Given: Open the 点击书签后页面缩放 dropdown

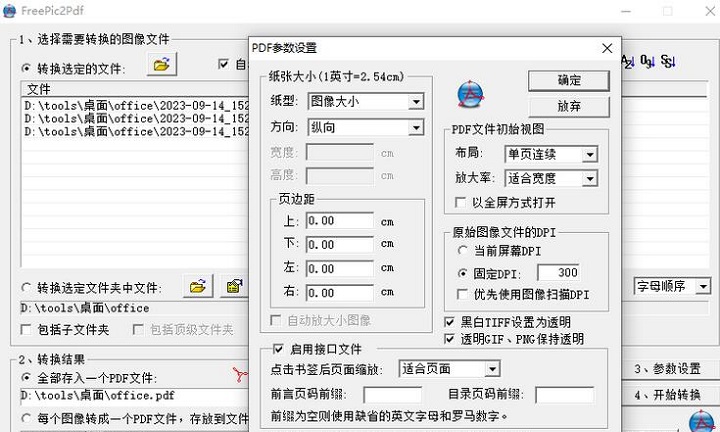Looking at the screenshot, I should click(x=492, y=369).
